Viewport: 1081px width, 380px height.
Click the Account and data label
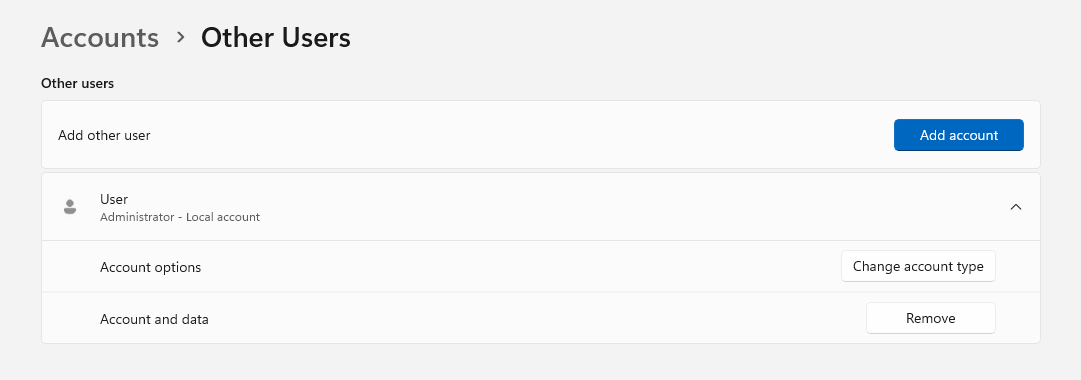pos(154,319)
